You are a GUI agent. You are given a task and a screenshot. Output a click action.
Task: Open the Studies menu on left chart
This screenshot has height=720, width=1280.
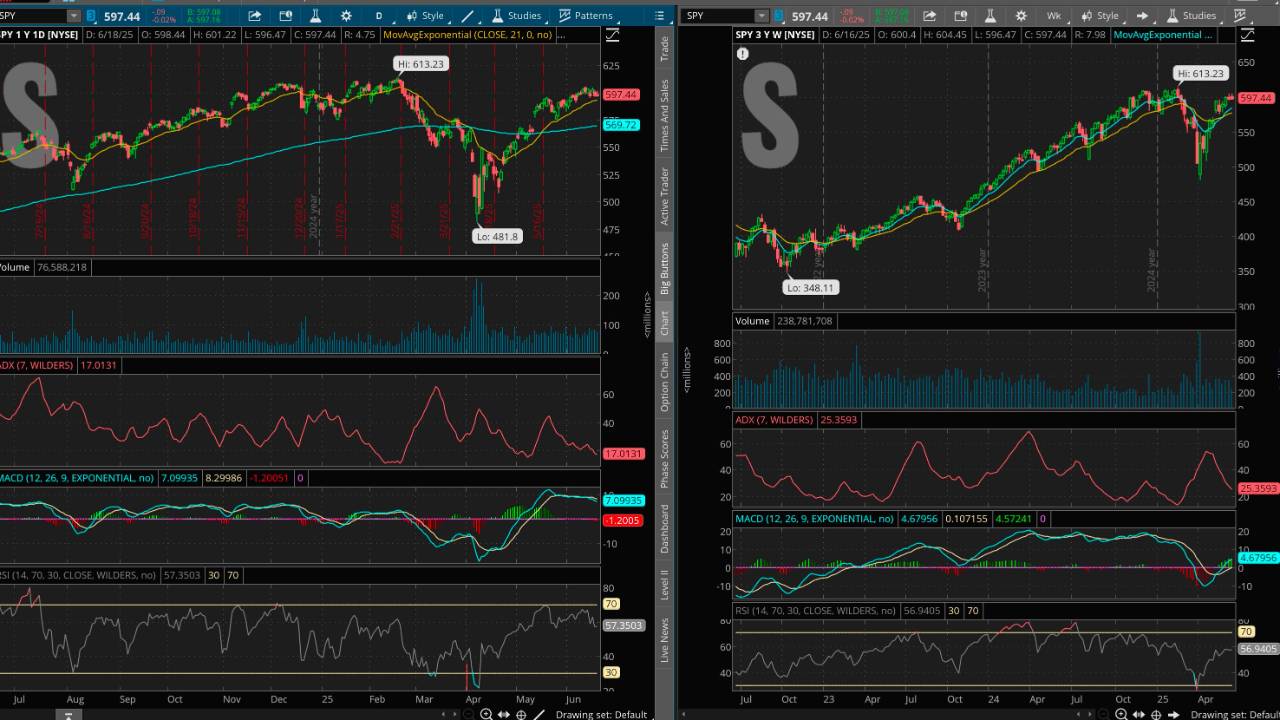[x=516, y=16]
